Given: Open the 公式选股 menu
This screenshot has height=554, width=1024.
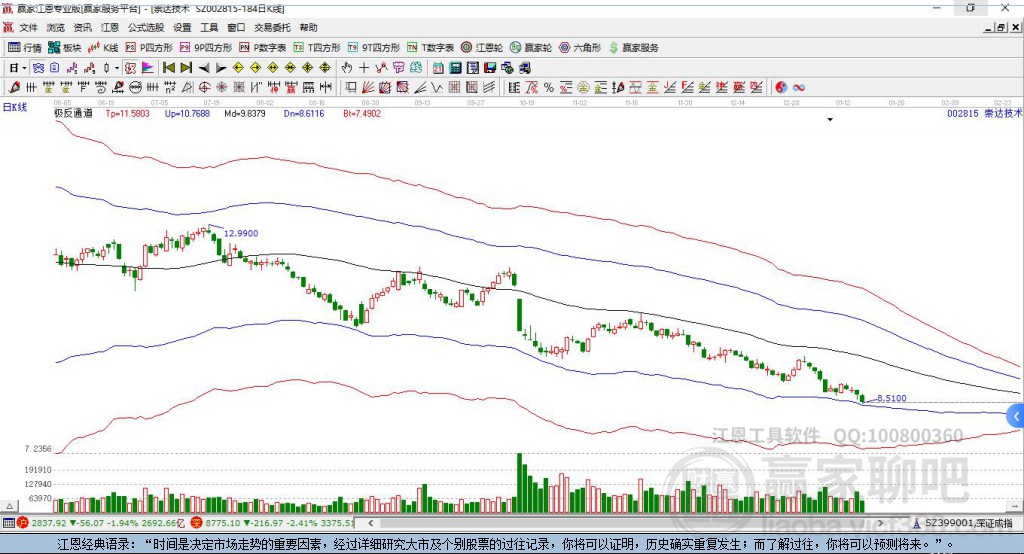Looking at the screenshot, I should [x=146, y=27].
